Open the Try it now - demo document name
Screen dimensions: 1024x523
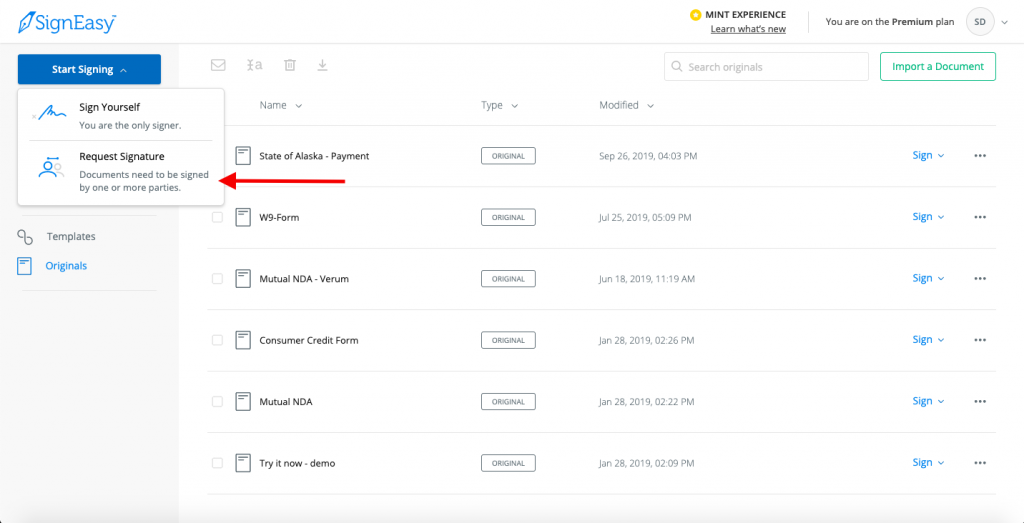297,463
